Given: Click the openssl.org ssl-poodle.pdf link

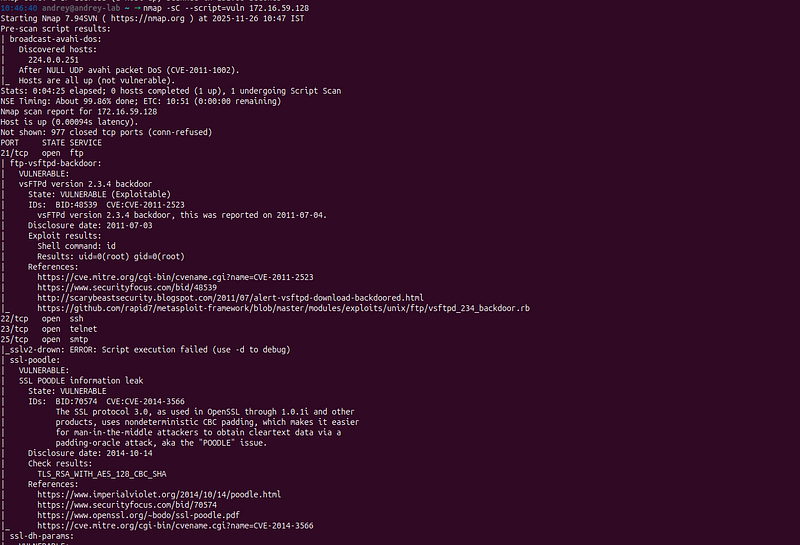Looking at the screenshot, I should [x=138, y=515].
